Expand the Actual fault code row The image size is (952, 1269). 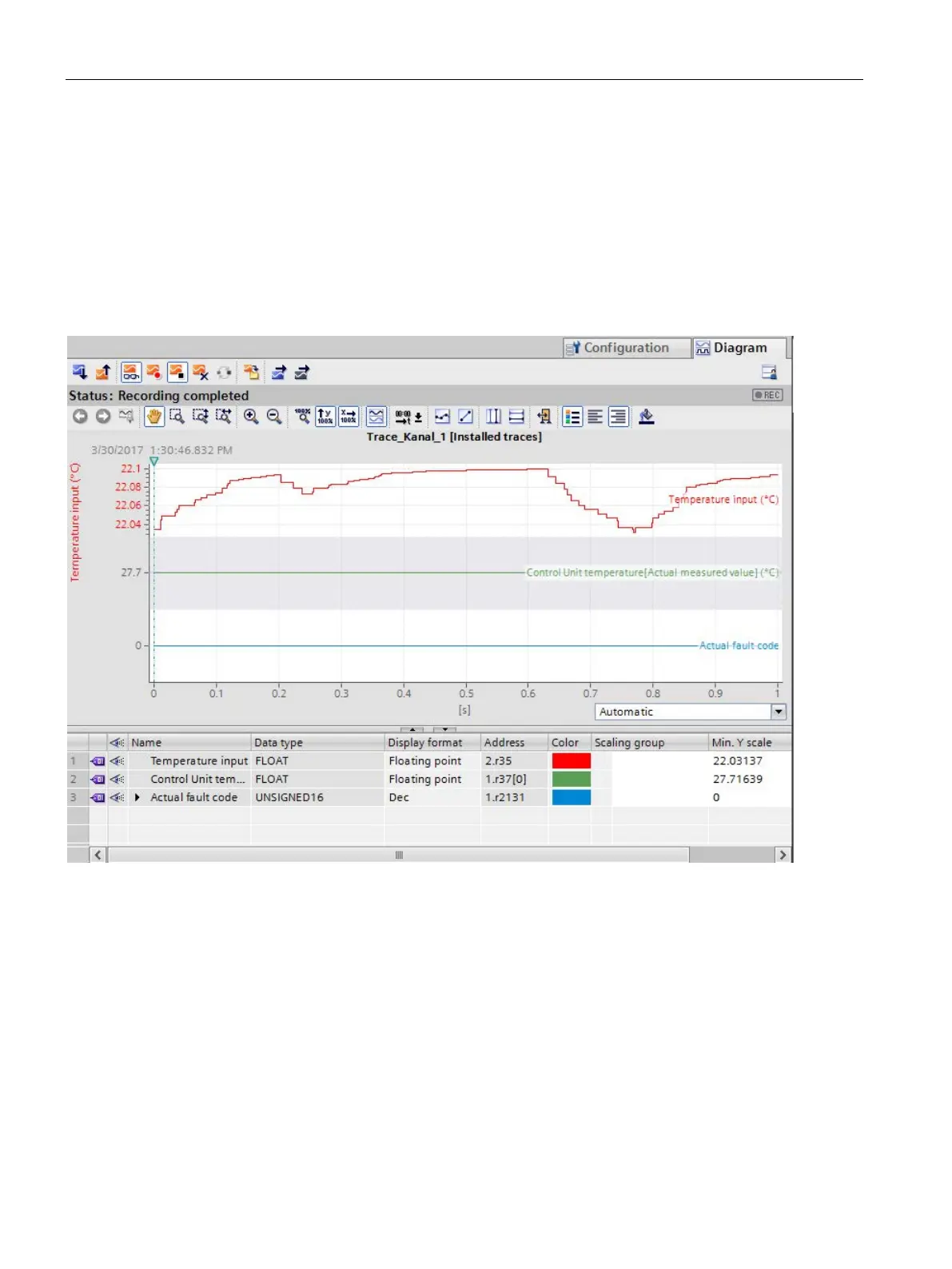[137, 797]
